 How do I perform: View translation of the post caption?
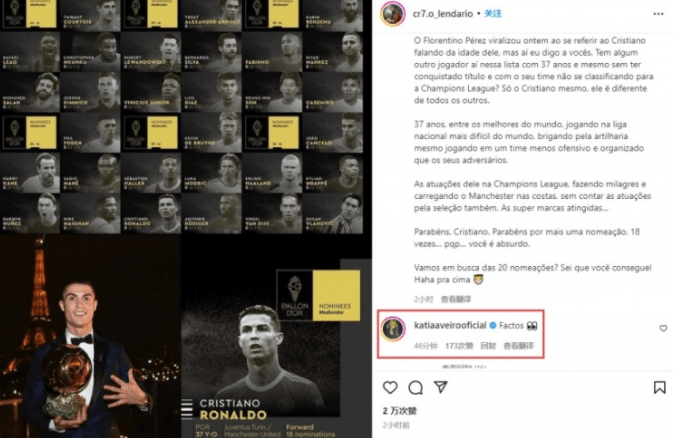coord(456,299)
